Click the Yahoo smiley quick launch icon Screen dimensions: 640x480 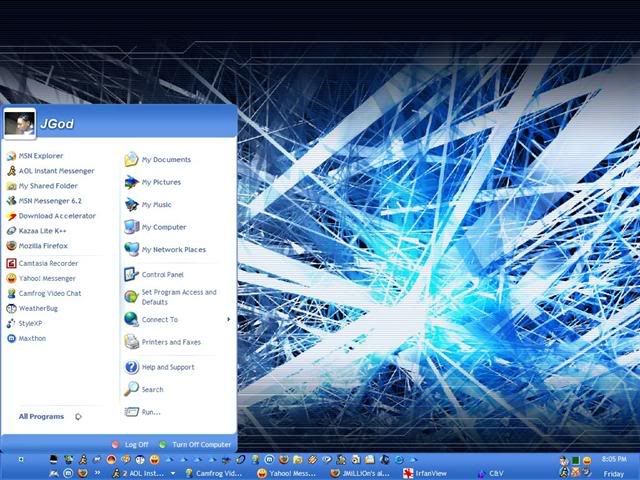pos(154,460)
